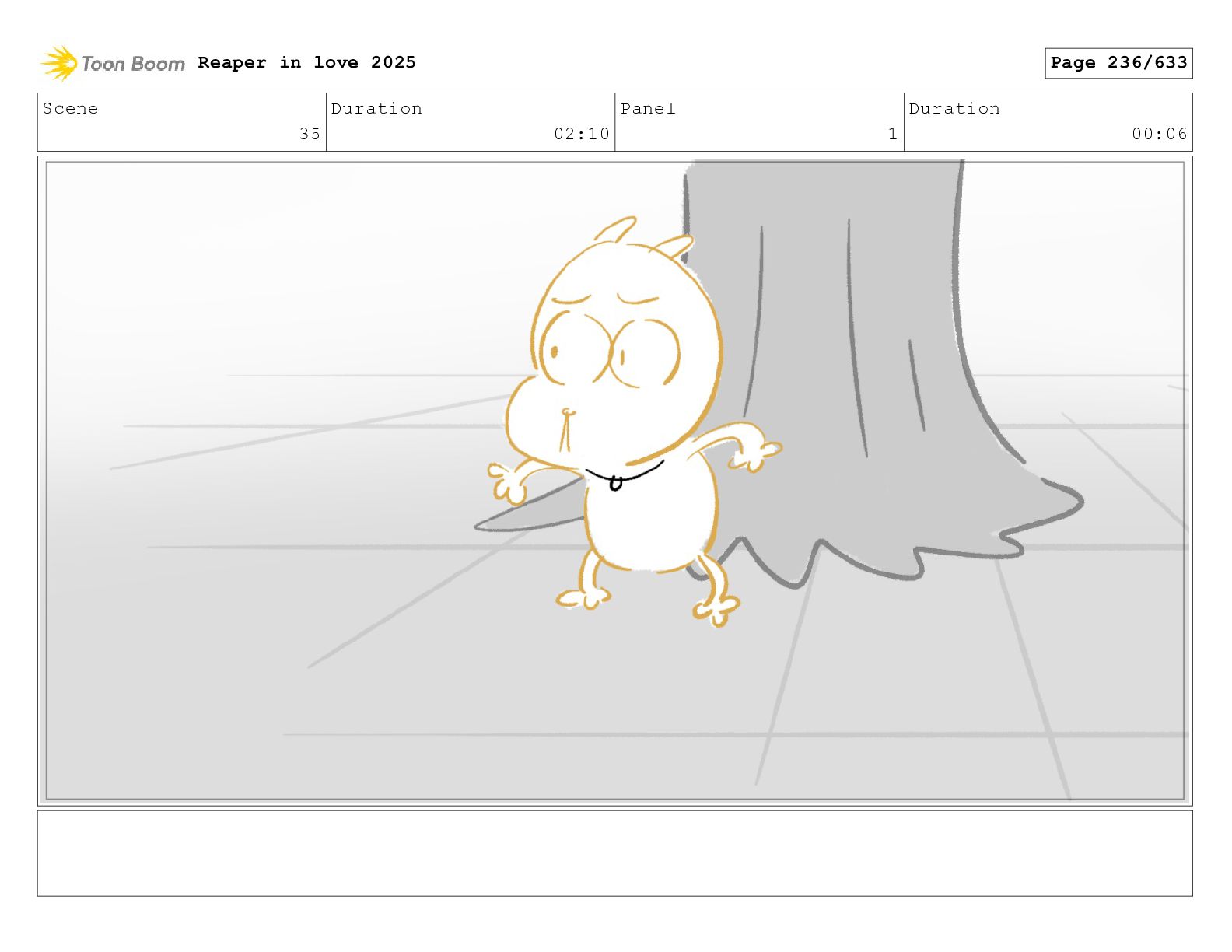Click the 'Panel' label
Viewport: 1232px width, 952px height.
(x=648, y=109)
